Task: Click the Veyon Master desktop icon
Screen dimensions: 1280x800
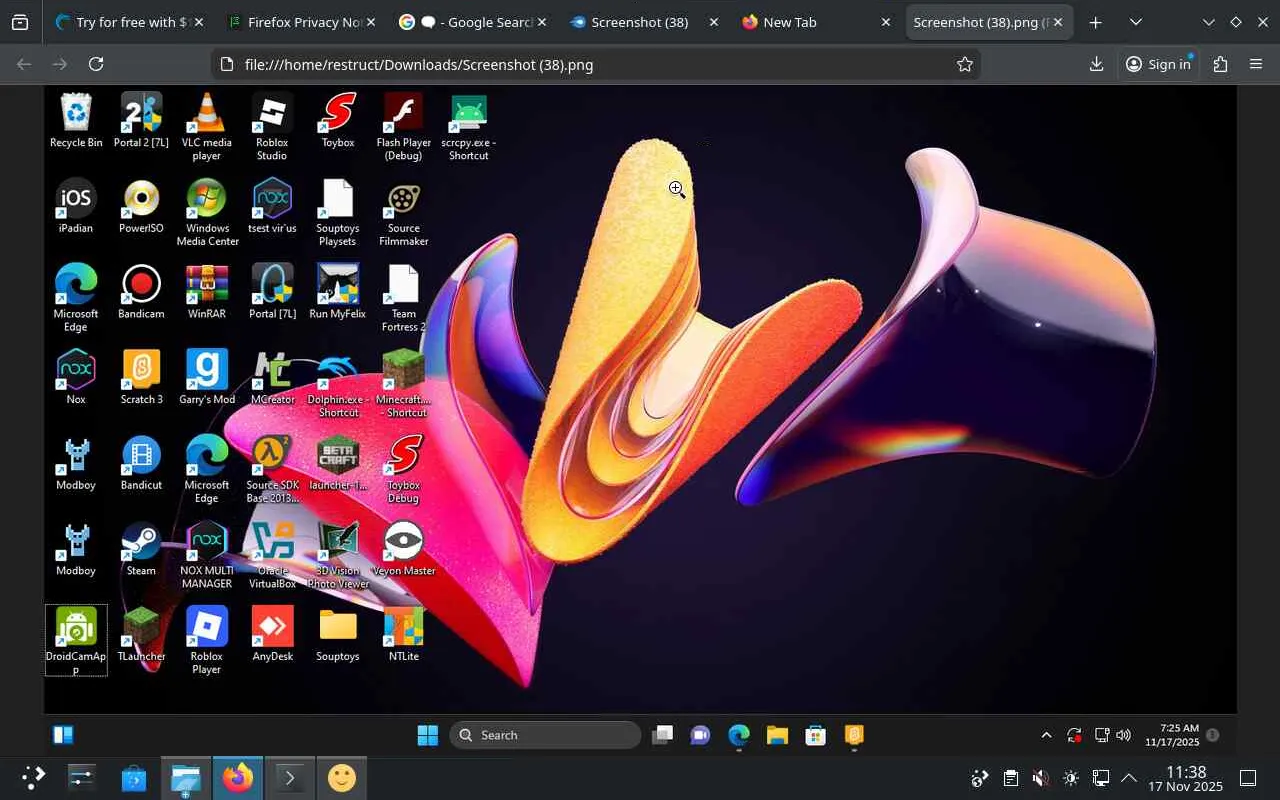Action: (404, 549)
